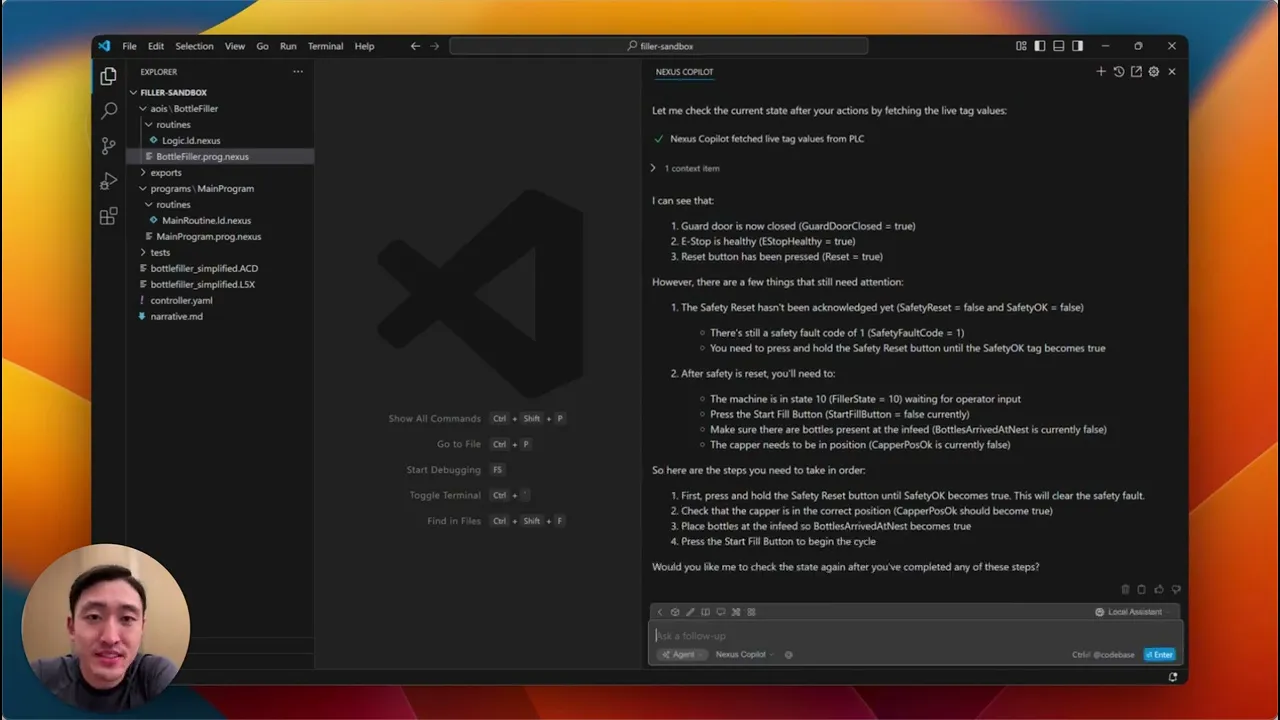Select the NEXUS COPILOT panel tab
This screenshot has height=720, width=1280.
(684, 72)
